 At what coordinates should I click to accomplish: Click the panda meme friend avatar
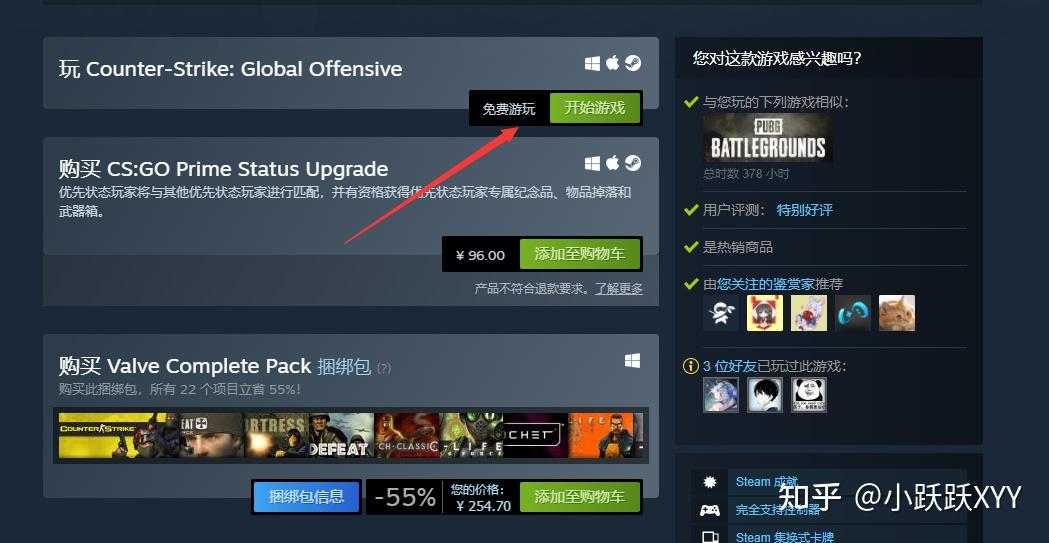click(x=809, y=395)
